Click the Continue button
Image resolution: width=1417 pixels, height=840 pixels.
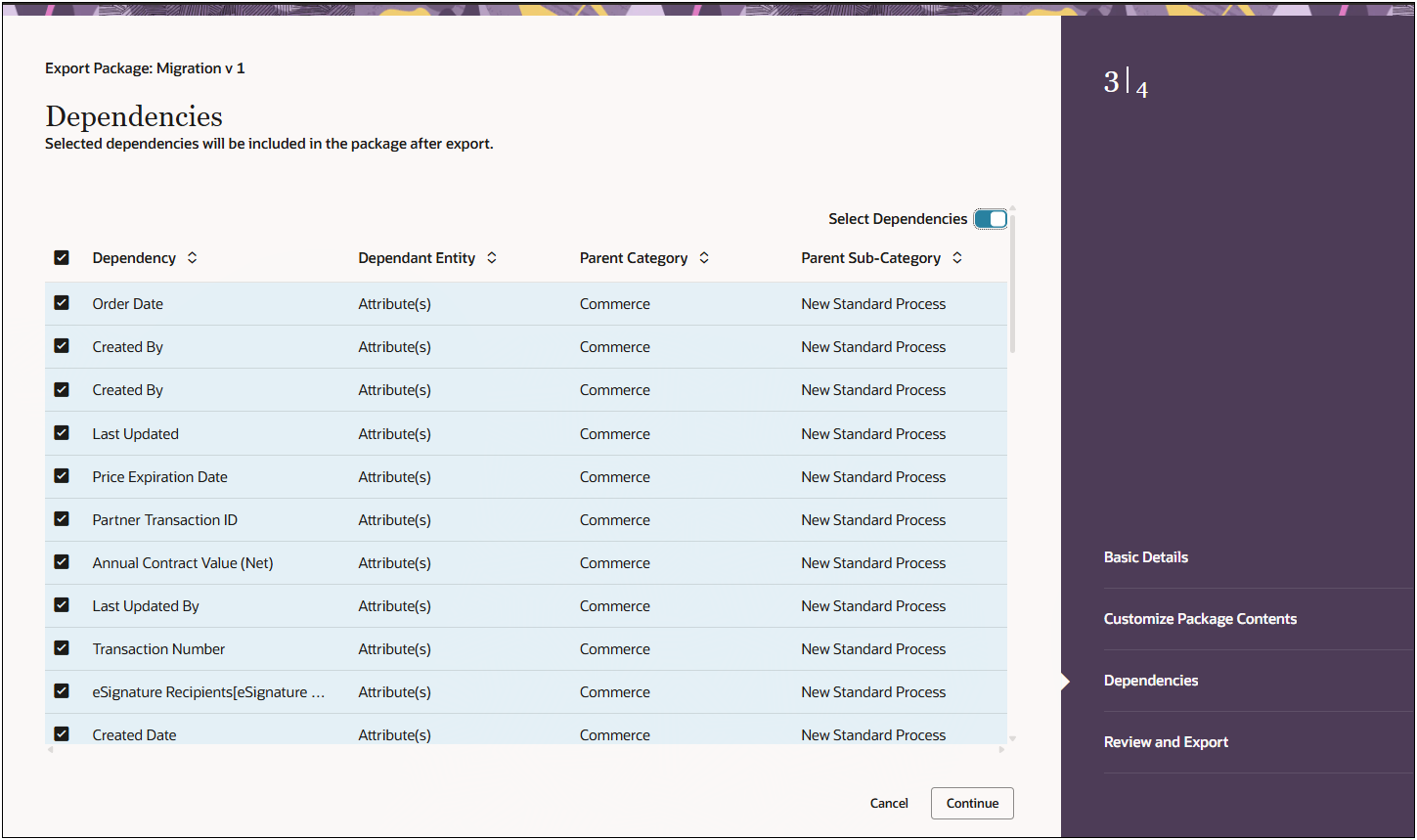click(972, 803)
